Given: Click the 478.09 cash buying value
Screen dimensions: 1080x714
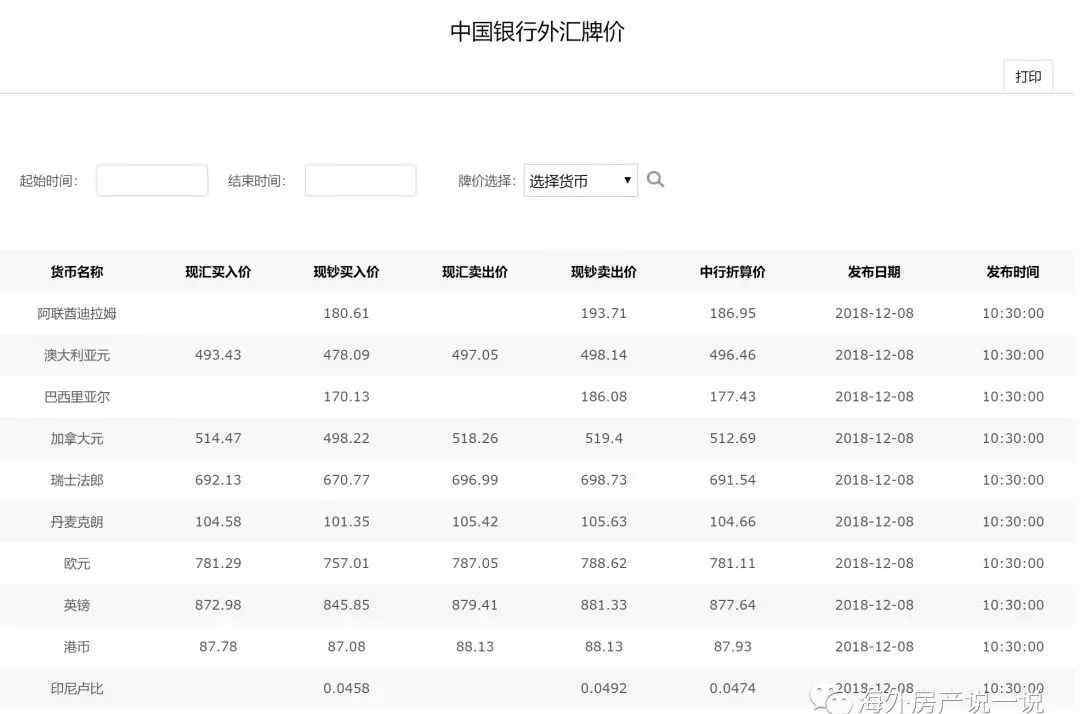Looking at the screenshot, I should 346,355.
